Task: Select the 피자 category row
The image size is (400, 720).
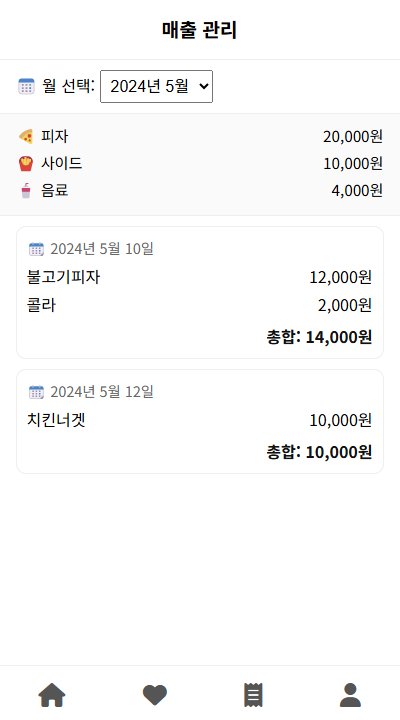Action: click(200, 136)
